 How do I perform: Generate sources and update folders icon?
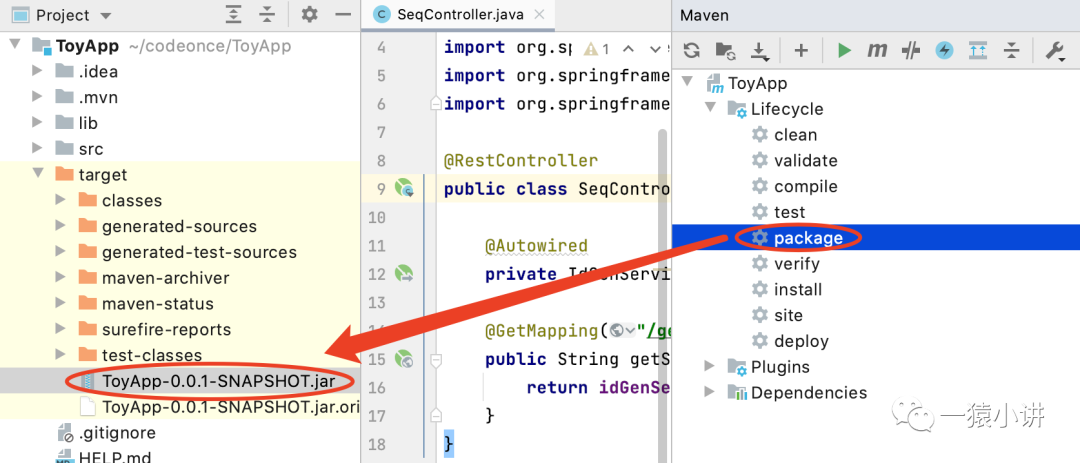(725, 50)
